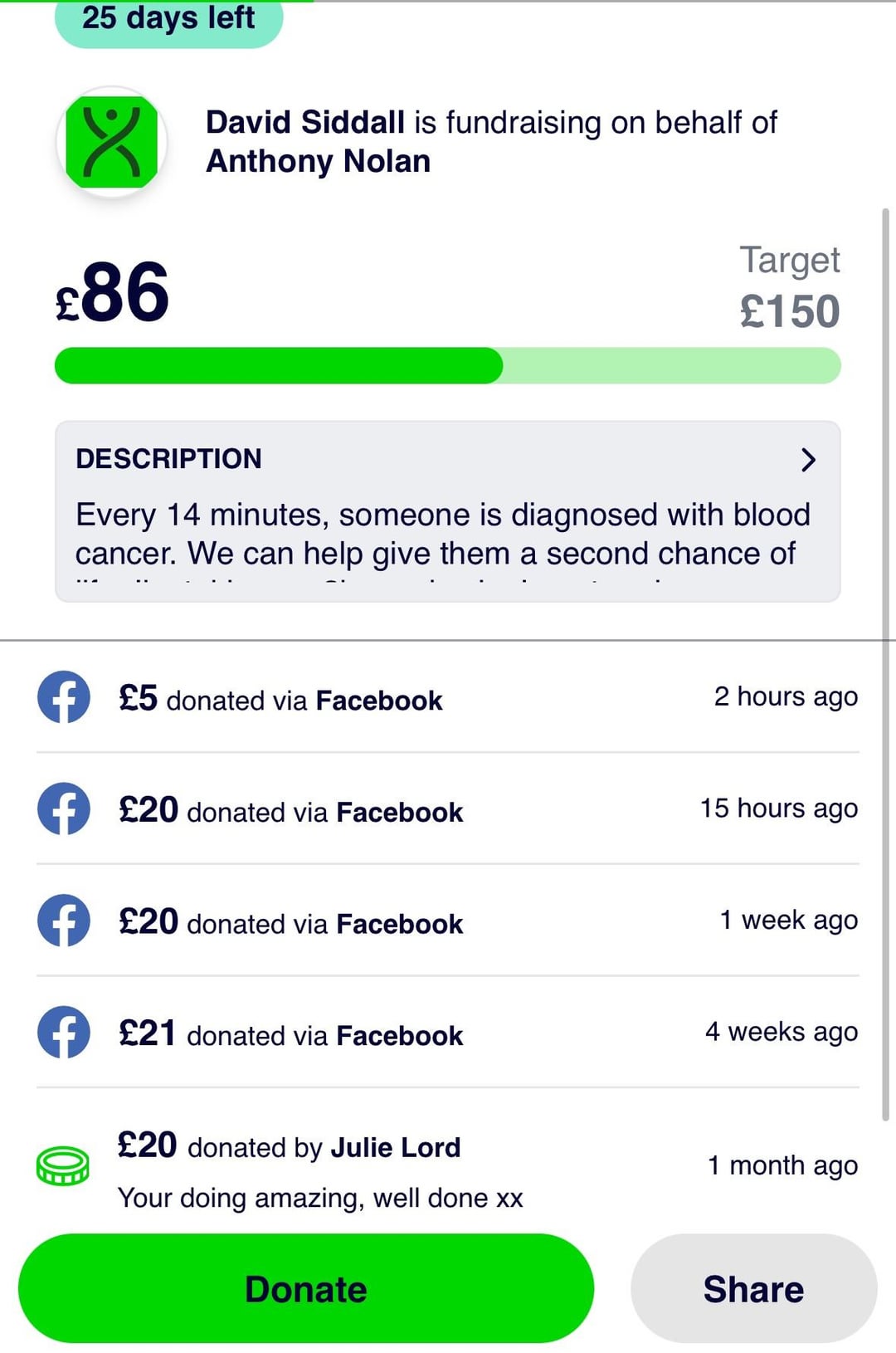Screen dimensions: 896x1353
Task: Select £5 donated via Facebook entry
Action: pos(448,698)
